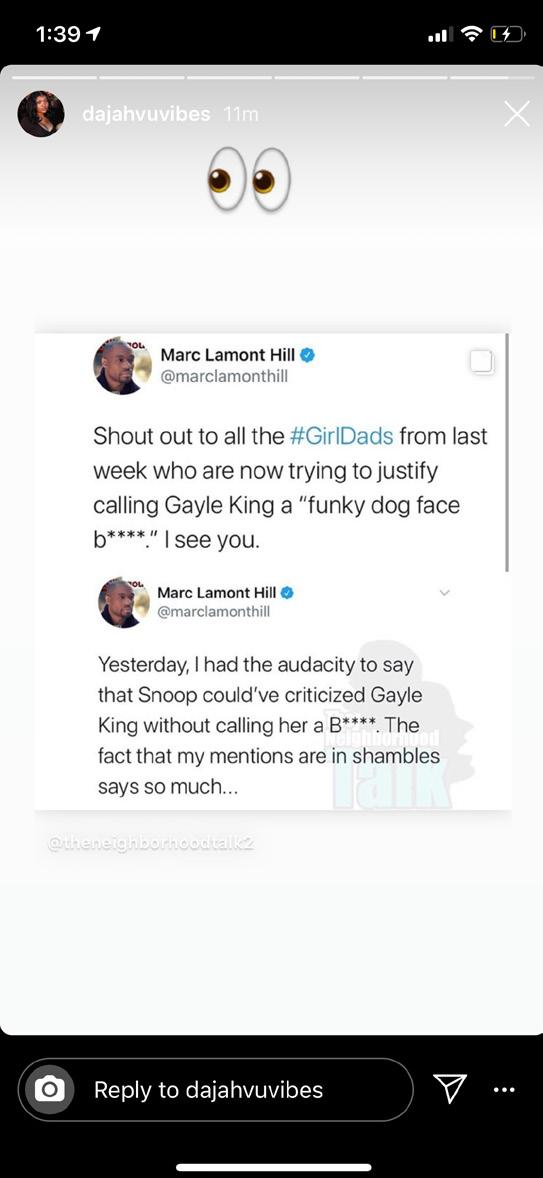Open the camera icon in reply bar

point(50,1089)
